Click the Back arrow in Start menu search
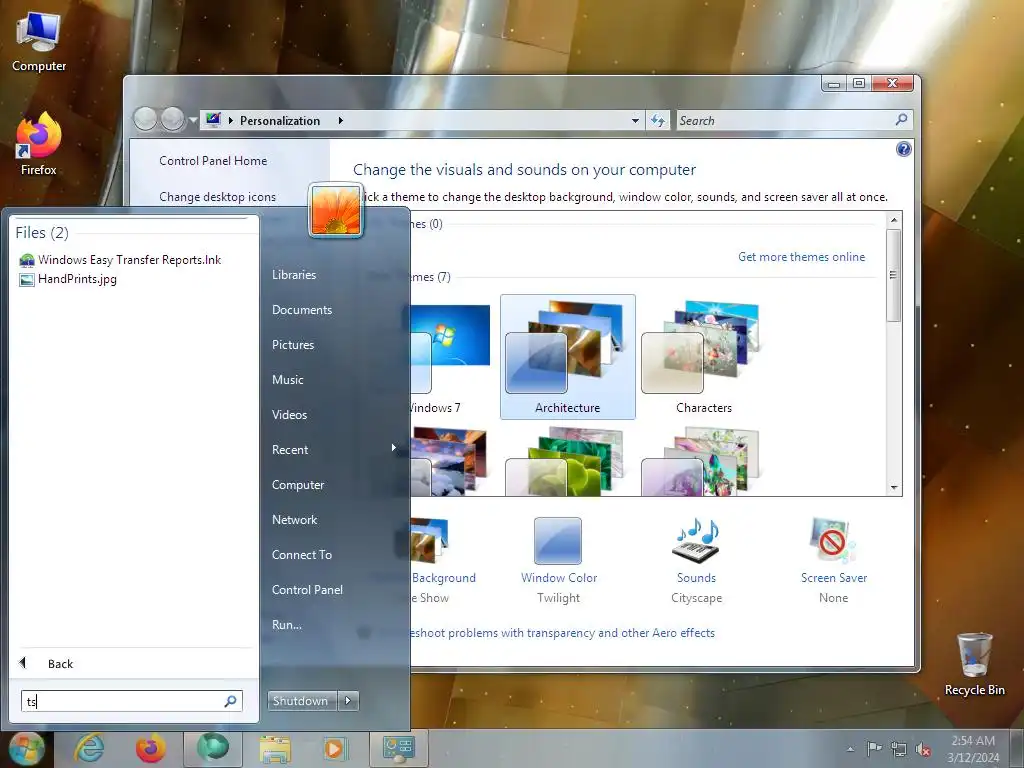The image size is (1024, 768). [x=23, y=663]
